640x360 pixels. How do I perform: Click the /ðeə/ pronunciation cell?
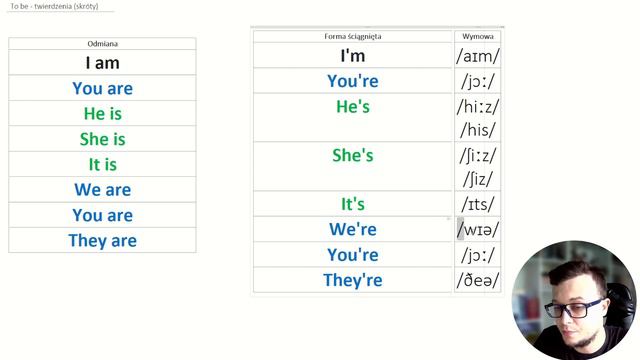pos(478,280)
